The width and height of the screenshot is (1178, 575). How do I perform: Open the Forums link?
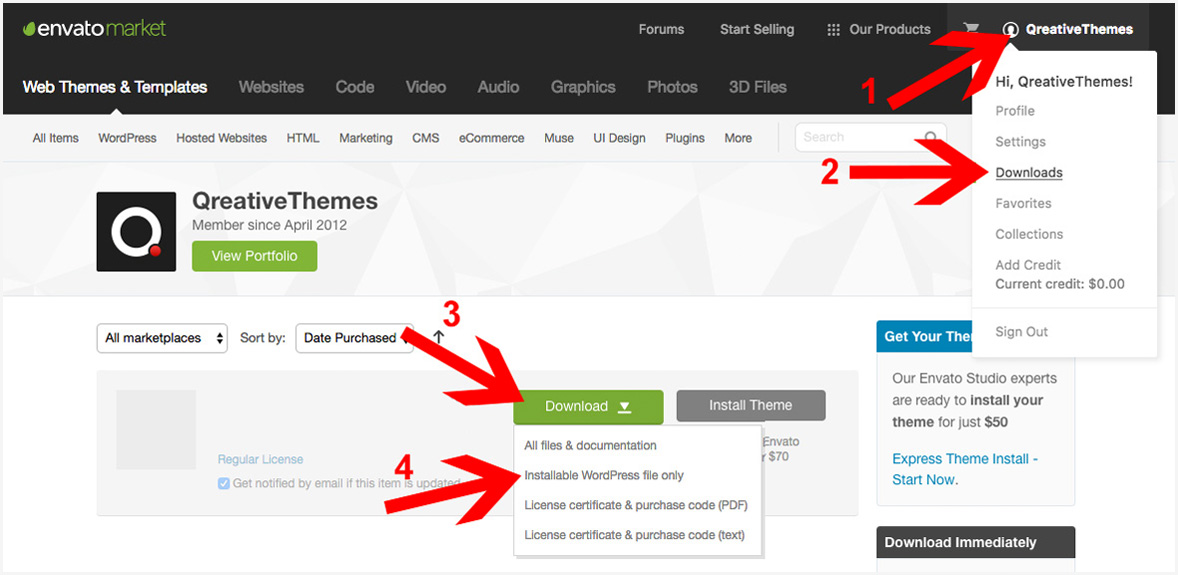pyautogui.click(x=661, y=29)
